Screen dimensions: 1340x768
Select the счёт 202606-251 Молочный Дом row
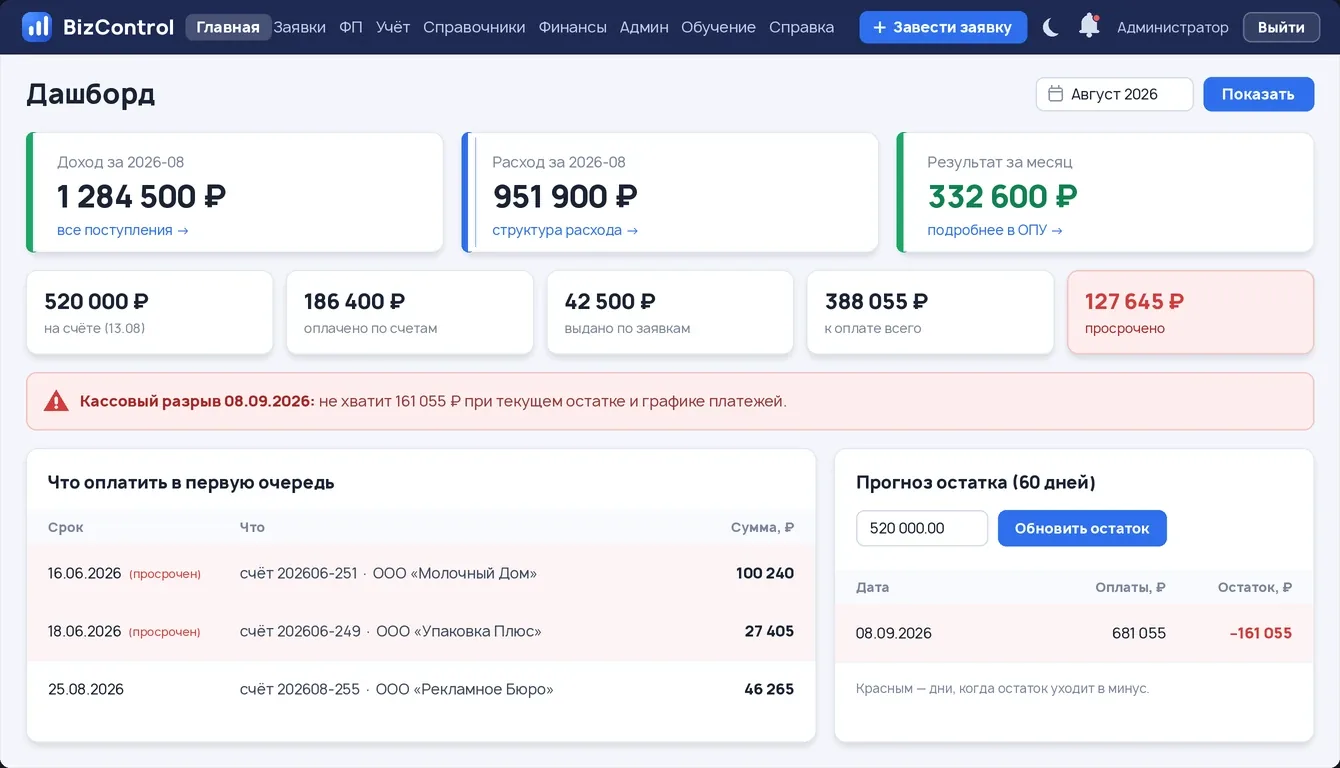(421, 574)
